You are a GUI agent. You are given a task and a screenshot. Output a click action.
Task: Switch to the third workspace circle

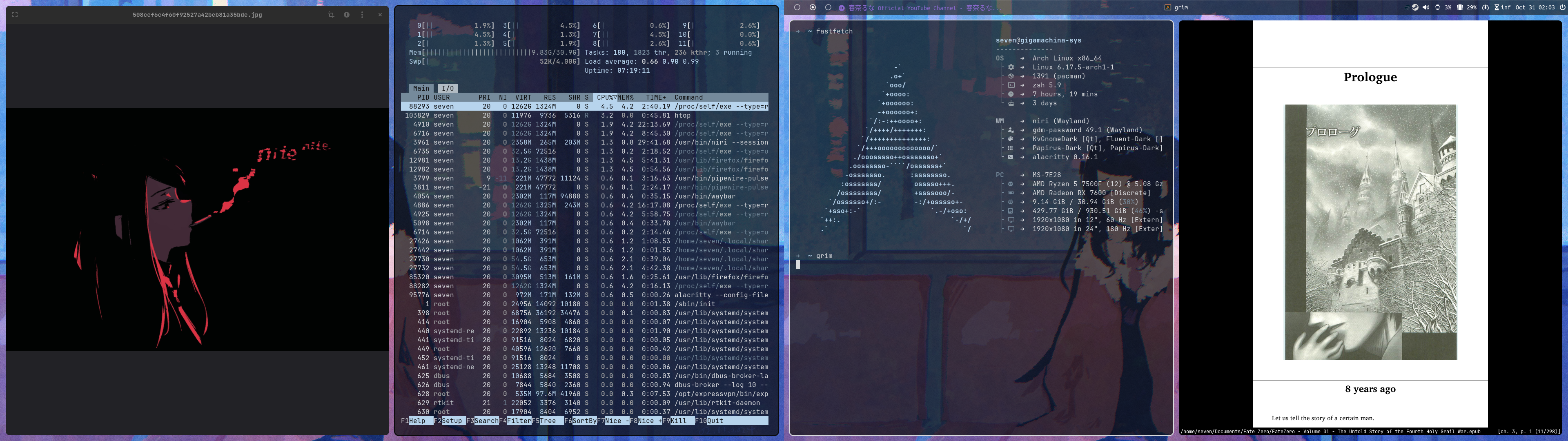click(828, 7)
